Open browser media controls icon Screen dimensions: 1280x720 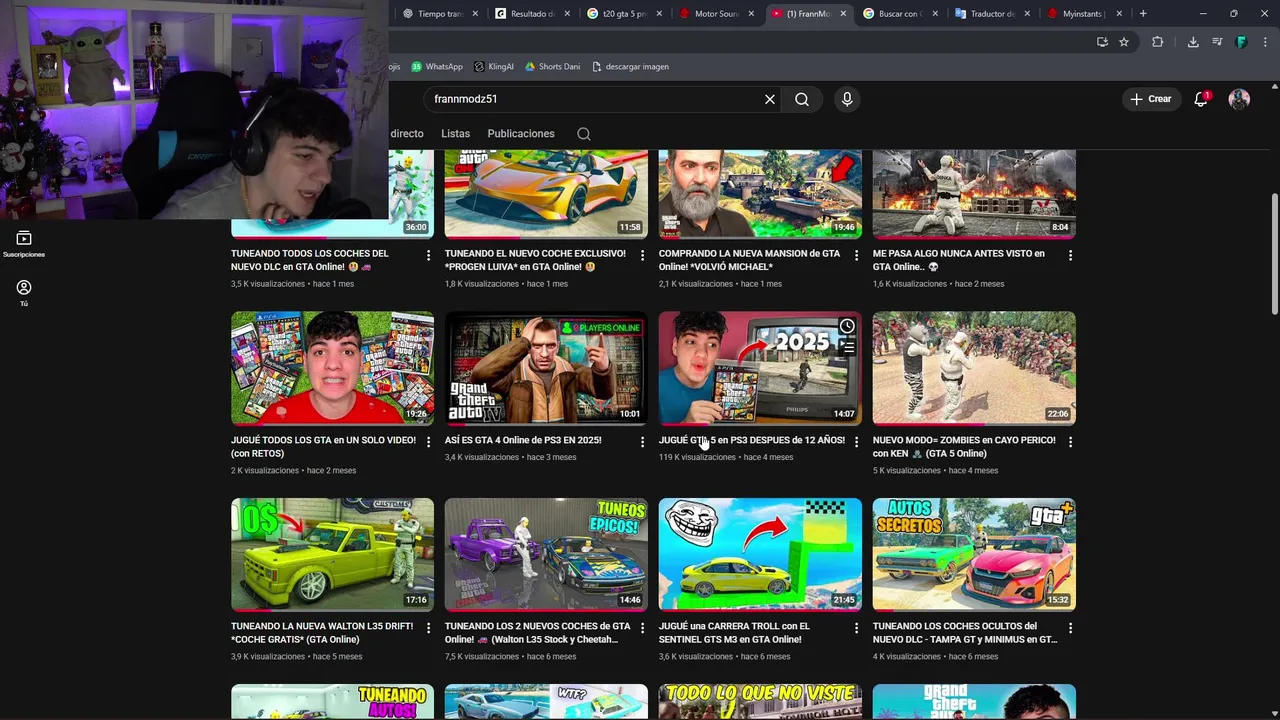1217,42
